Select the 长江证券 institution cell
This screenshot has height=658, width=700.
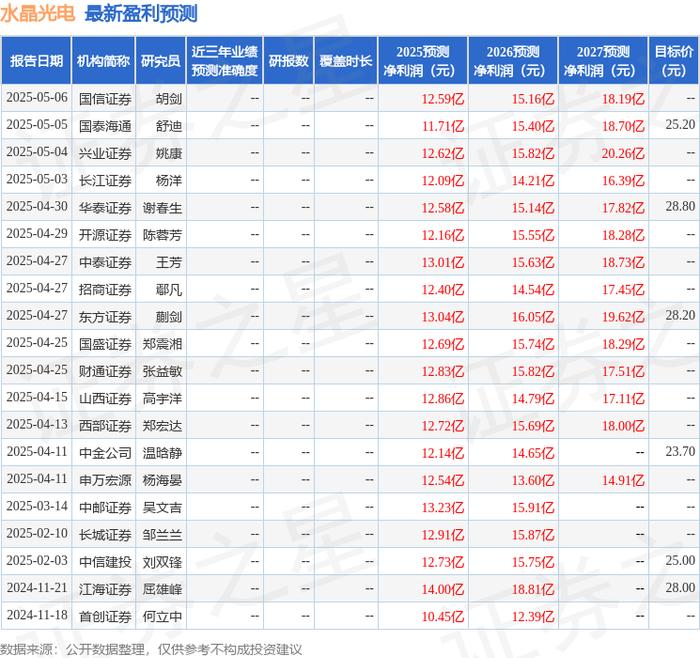click(105, 180)
